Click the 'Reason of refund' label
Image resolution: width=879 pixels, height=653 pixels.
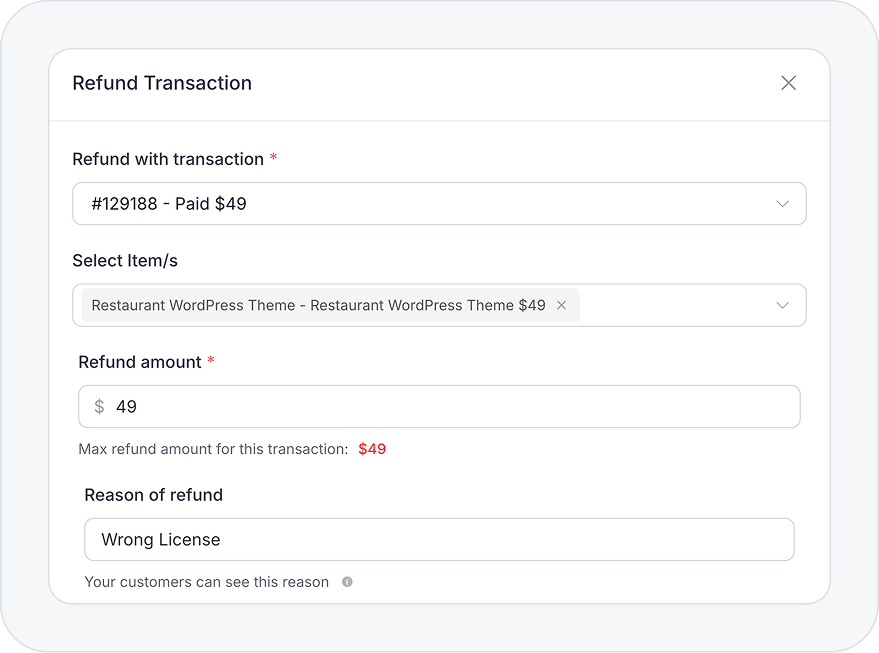(x=153, y=495)
